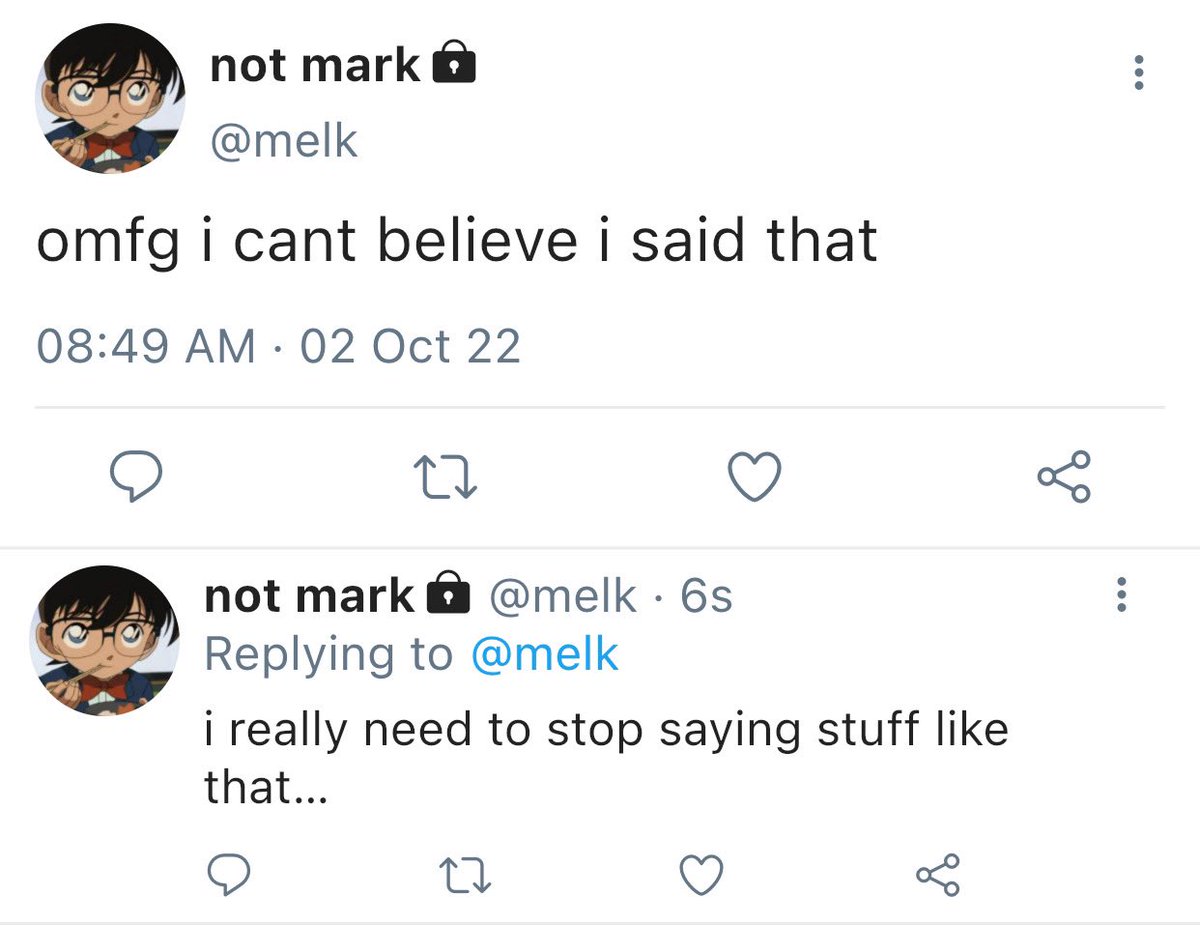Click reply icon on the reply tweet
This screenshot has height=925, width=1200.
[x=228, y=875]
